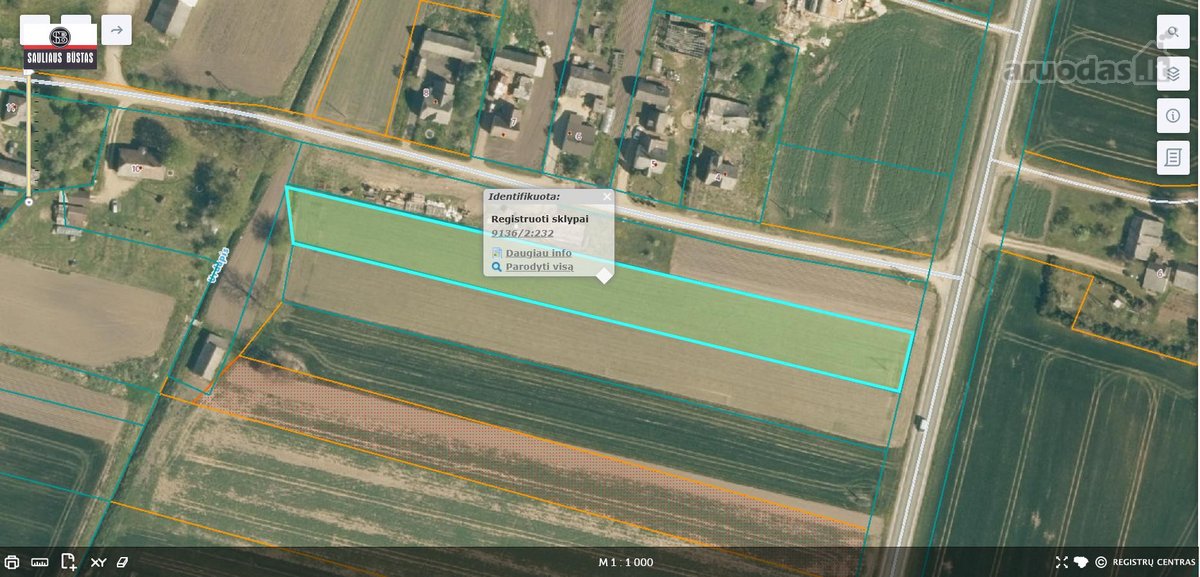Close the Identifikuota popup
This screenshot has height=577, width=1200.
click(607, 197)
